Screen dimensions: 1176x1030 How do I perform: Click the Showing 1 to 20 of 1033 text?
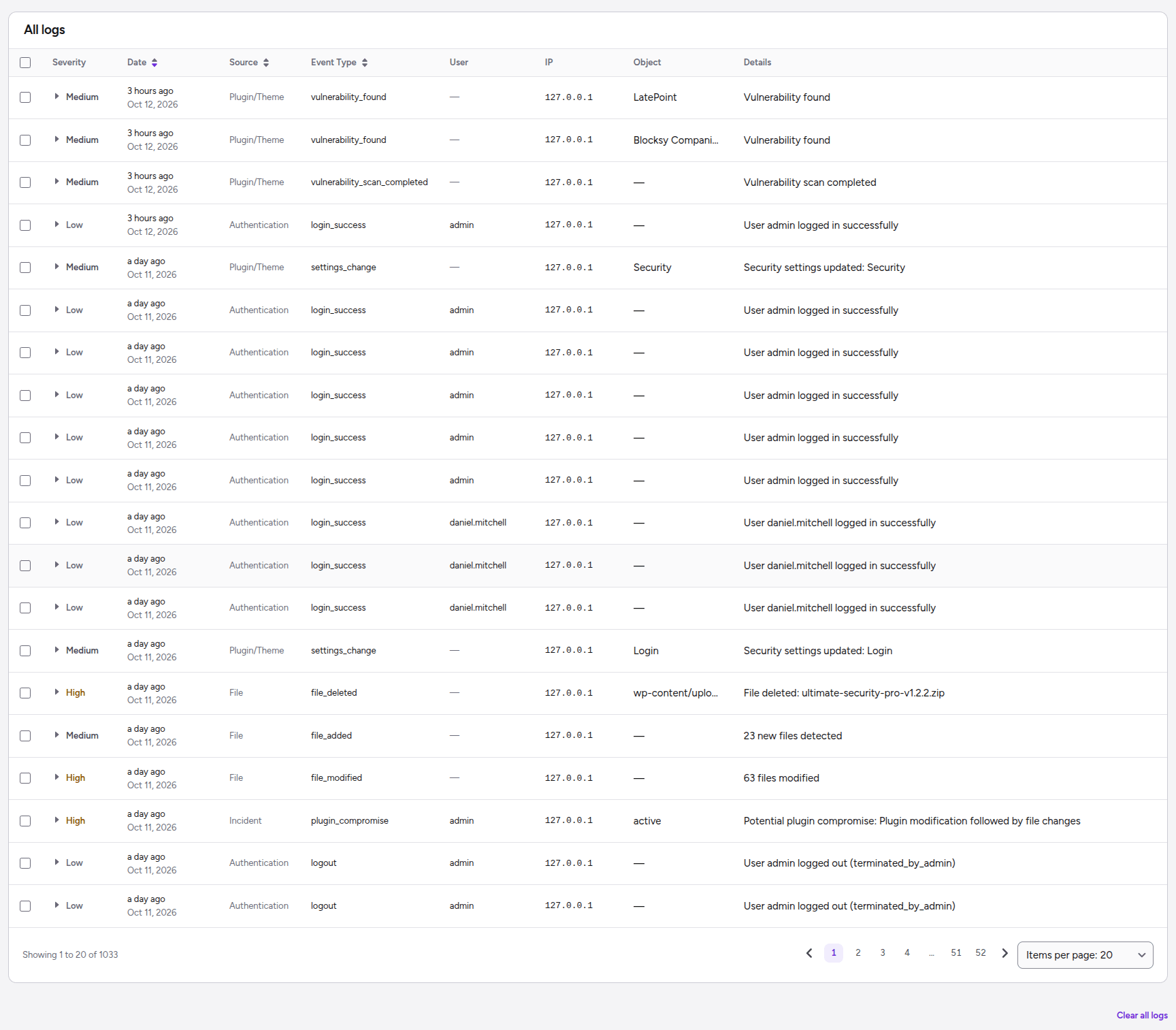point(70,954)
